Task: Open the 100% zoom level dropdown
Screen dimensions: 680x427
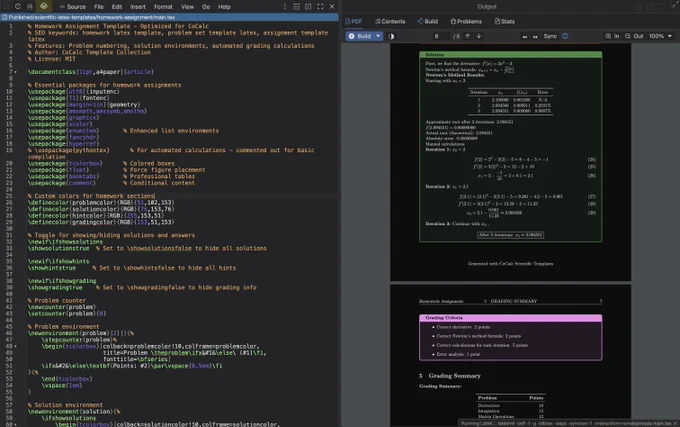Action: tap(660, 36)
